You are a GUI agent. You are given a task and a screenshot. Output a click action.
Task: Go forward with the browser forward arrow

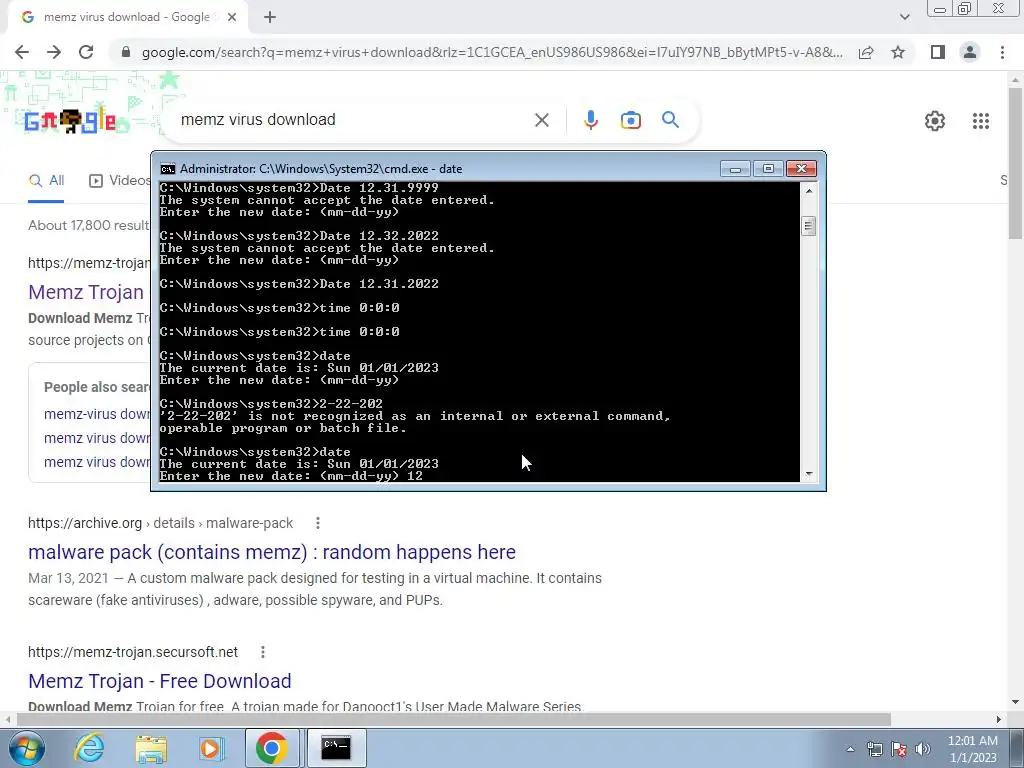tap(54, 52)
